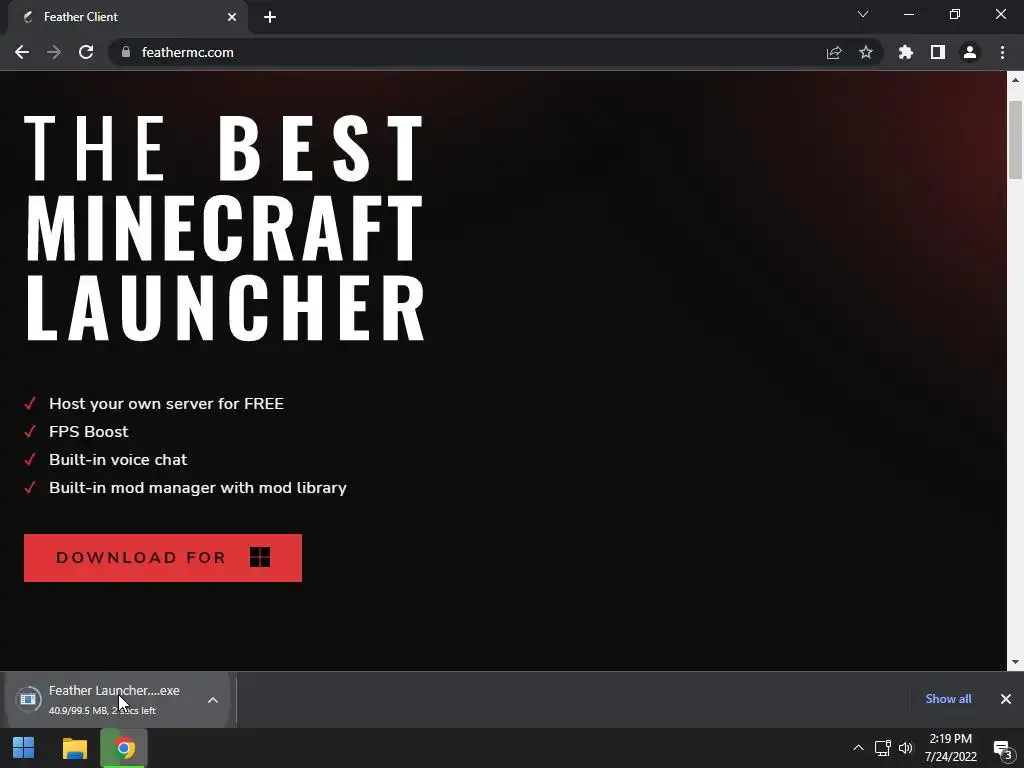The width and height of the screenshot is (1024, 768).
Task: Click the Feather Launcher download file icon
Action: point(28,699)
